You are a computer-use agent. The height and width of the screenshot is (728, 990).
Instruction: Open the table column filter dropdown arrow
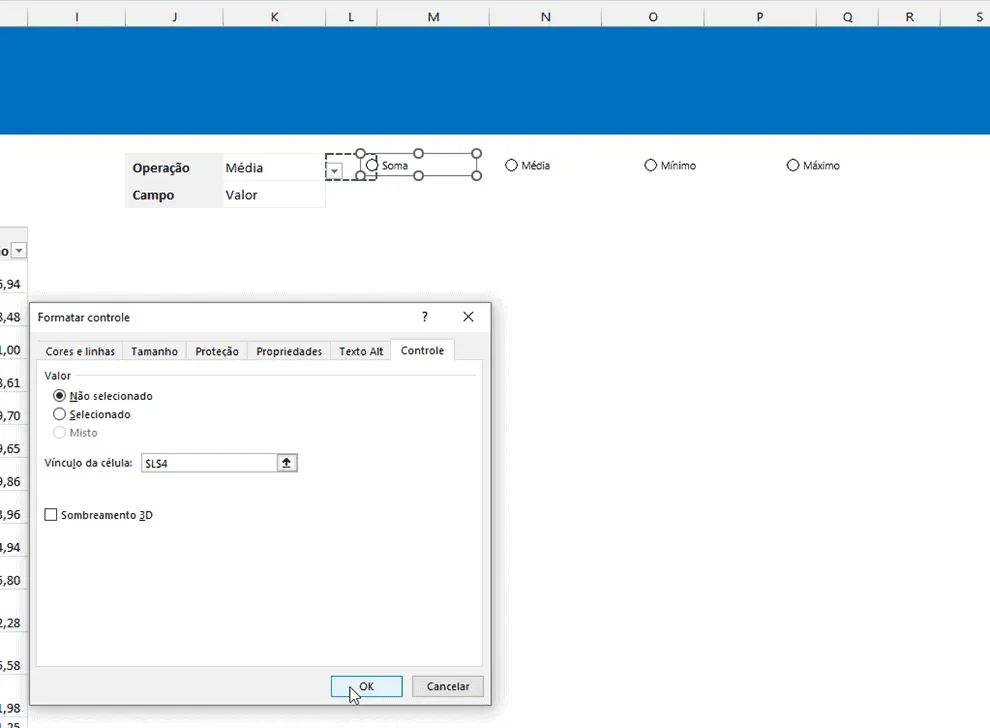20,251
